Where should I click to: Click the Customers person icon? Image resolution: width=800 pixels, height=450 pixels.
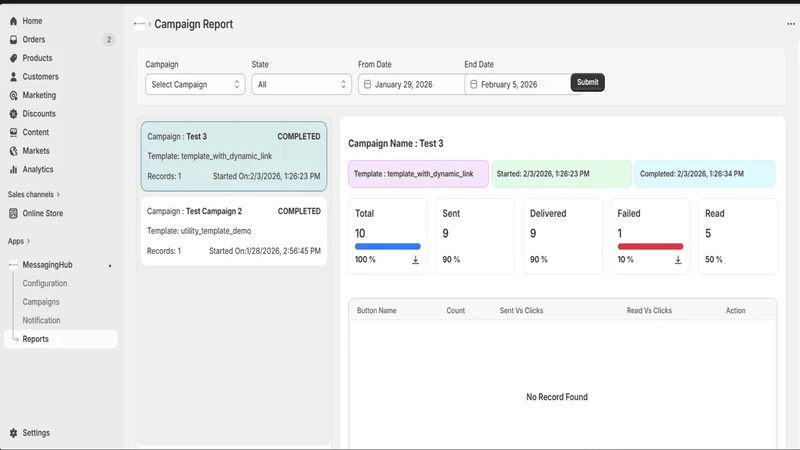(x=13, y=77)
